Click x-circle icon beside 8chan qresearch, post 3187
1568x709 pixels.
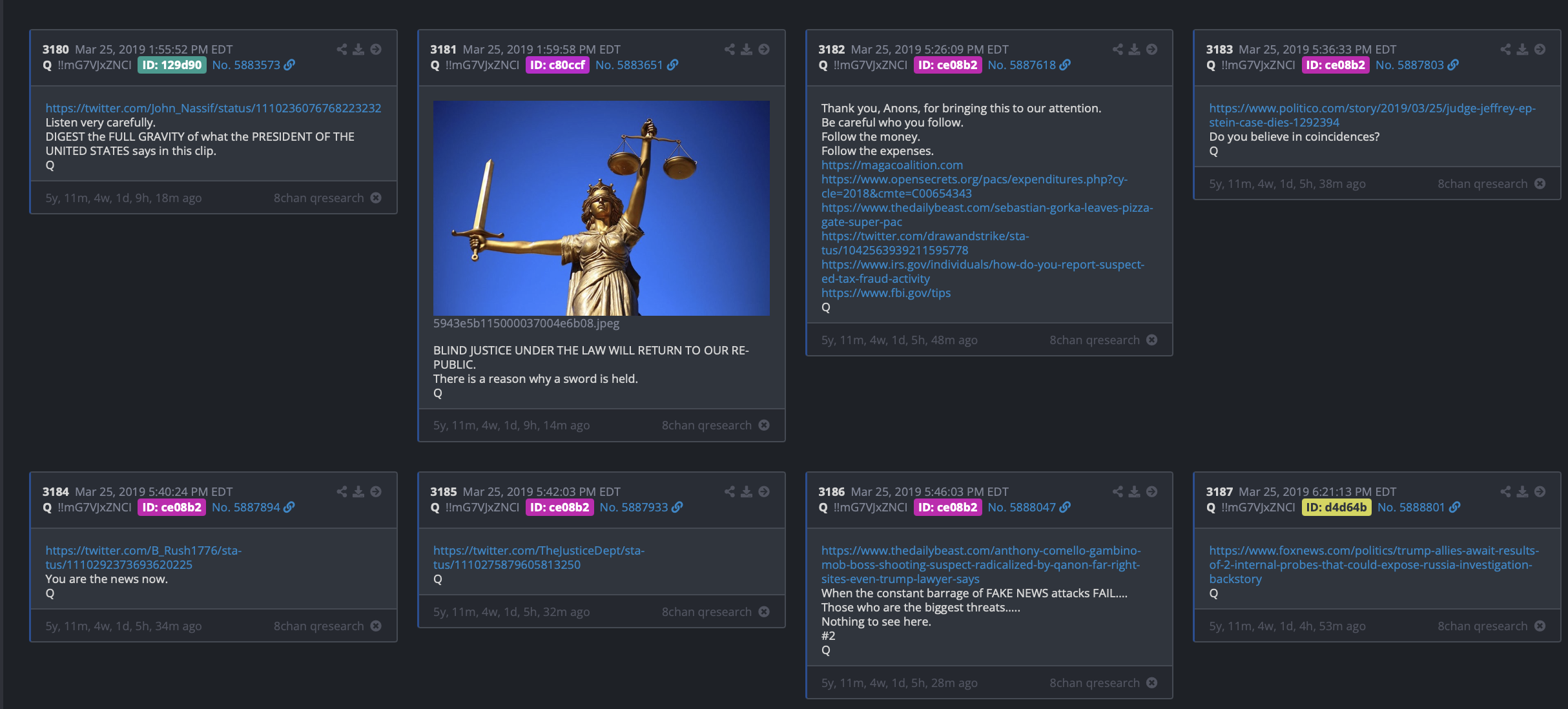tap(1540, 626)
